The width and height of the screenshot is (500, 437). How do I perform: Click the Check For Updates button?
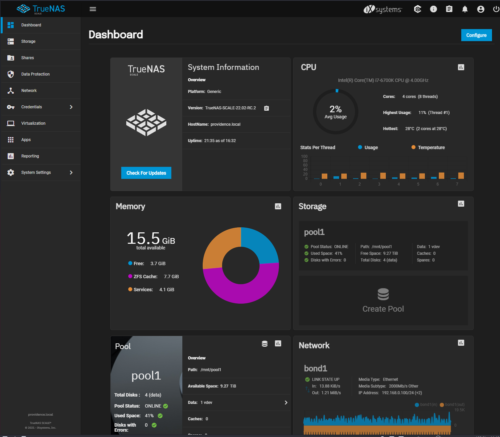click(146, 173)
